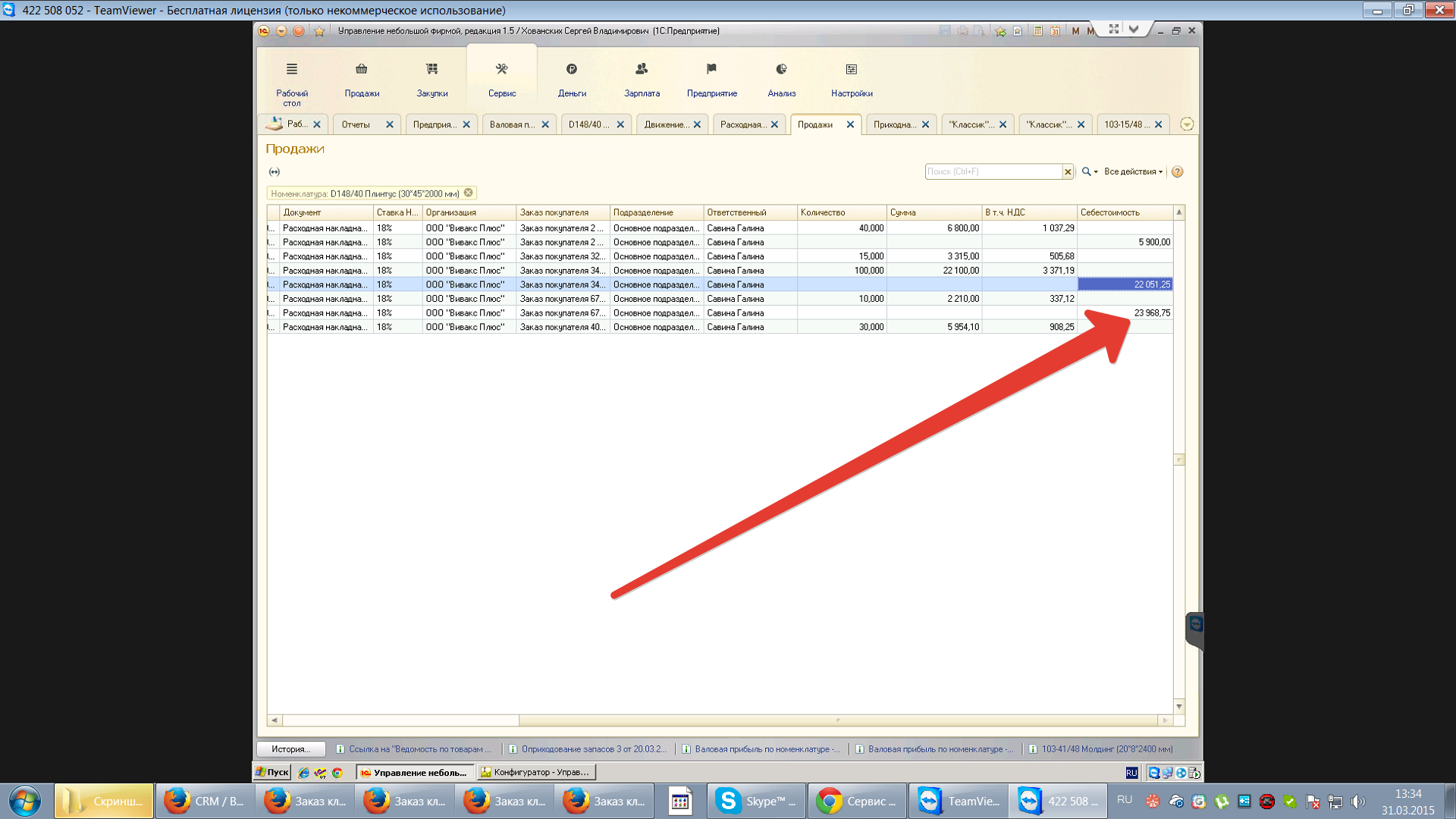This screenshot has width=1456, height=819.
Task: Switch to the Приходна... tab
Action: pyautogui.click(x=894, y=125)
